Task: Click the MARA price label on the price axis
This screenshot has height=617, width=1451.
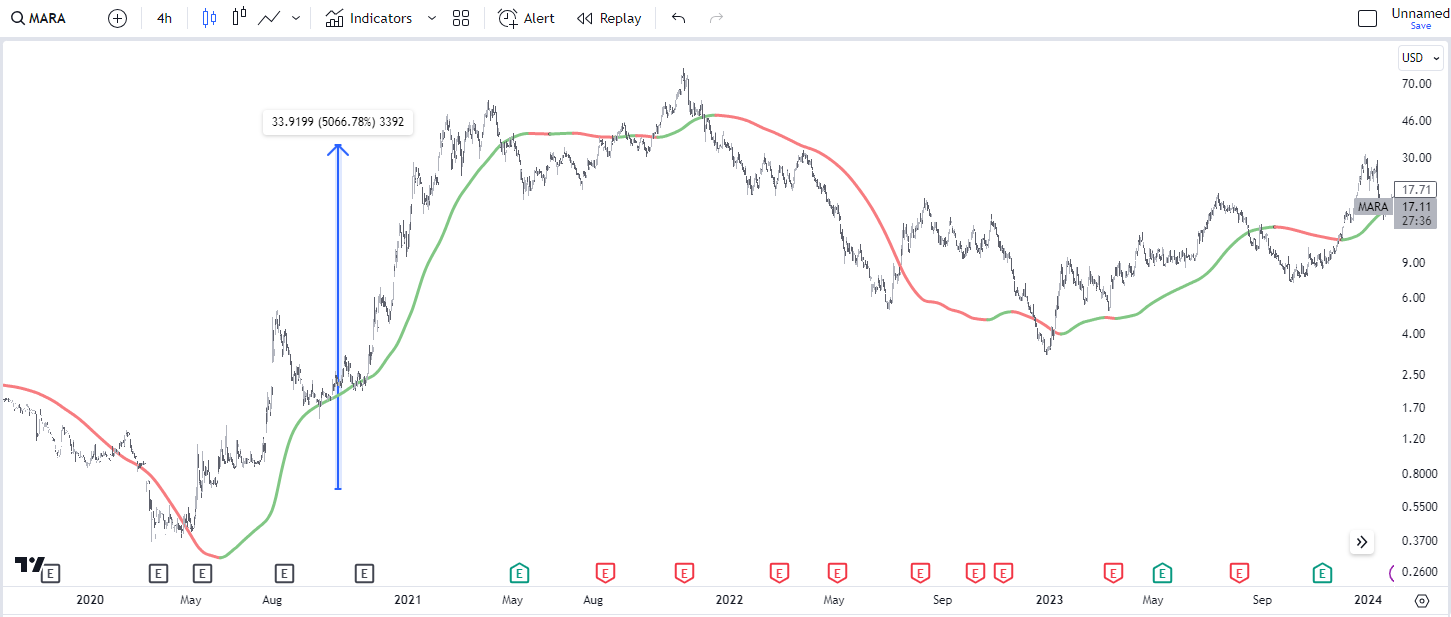Action: [x=1371, y=206]
